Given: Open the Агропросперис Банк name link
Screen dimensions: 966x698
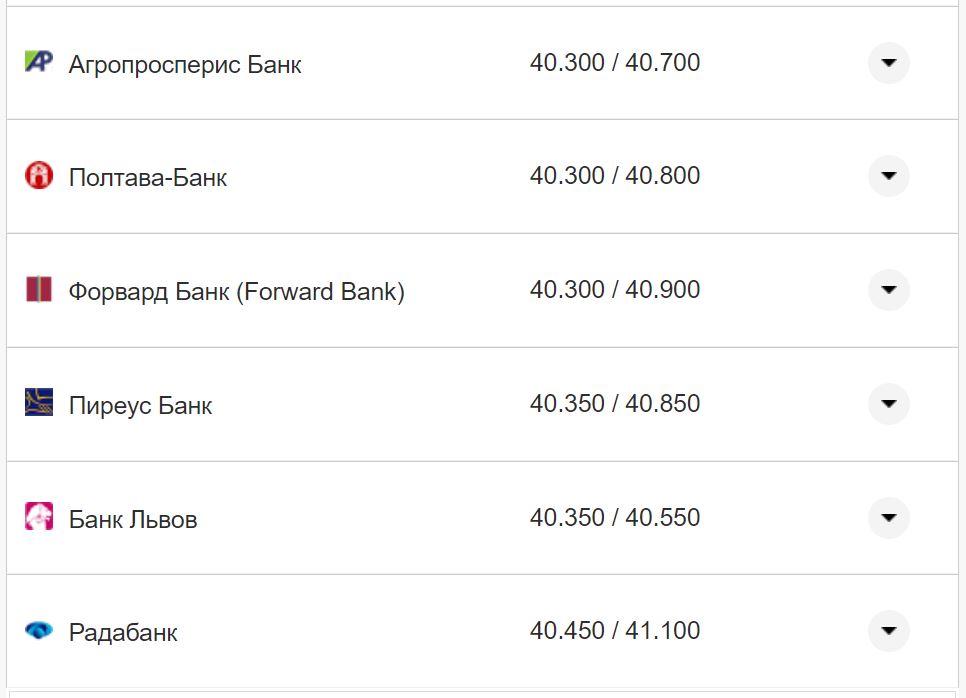Looking at the screenshot, I should pyautogui.click(x=185, y=65).
